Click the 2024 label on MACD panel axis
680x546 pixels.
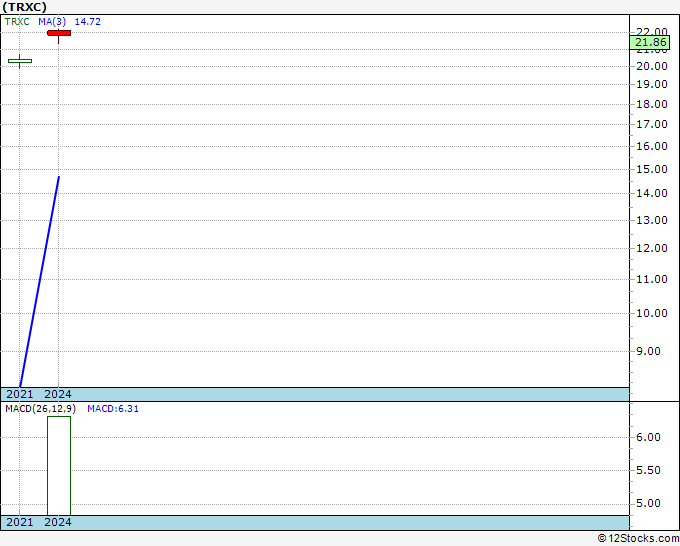coord(58,522)
